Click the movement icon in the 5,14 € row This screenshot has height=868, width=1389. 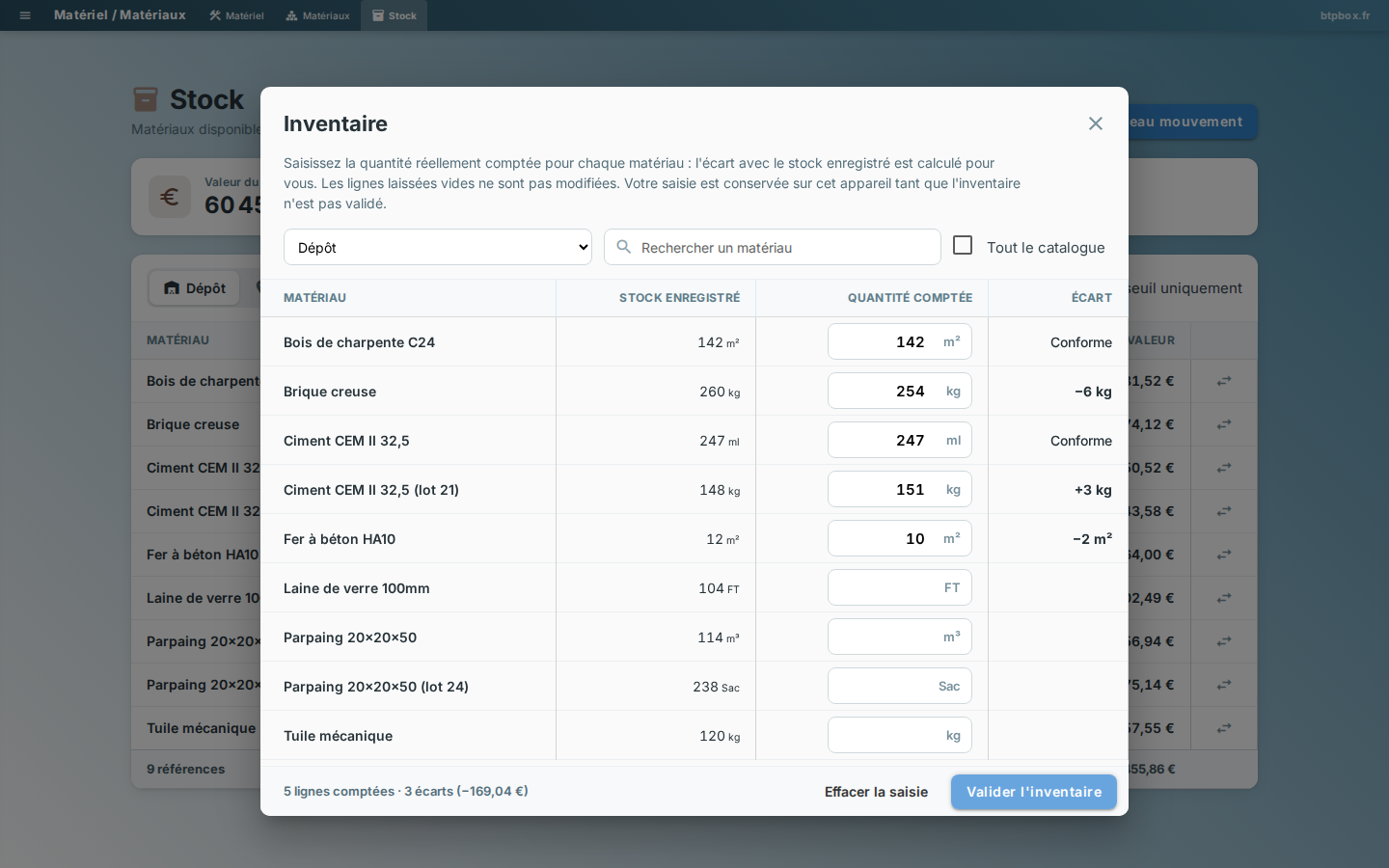(1224, 685)
